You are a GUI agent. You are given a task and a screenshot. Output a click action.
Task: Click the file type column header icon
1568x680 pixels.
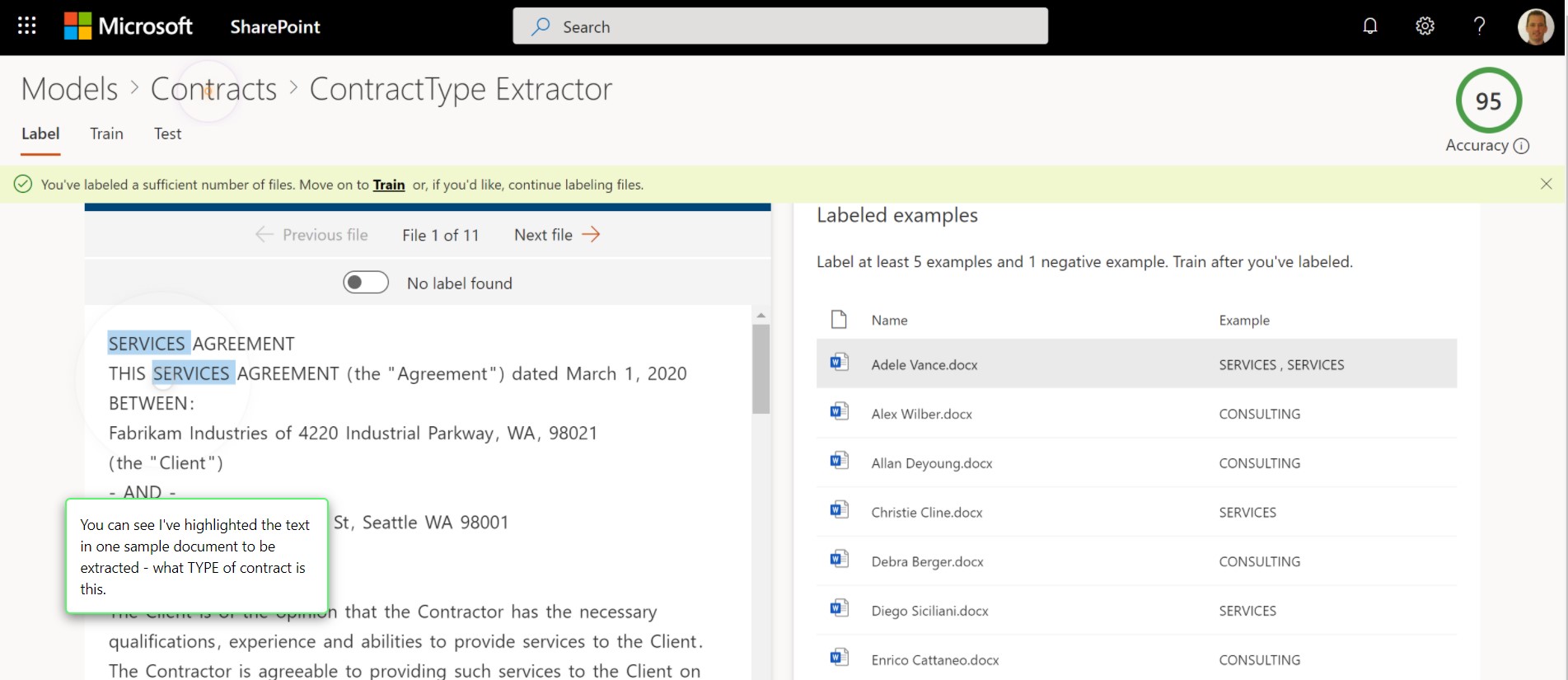tap(839, 320)
